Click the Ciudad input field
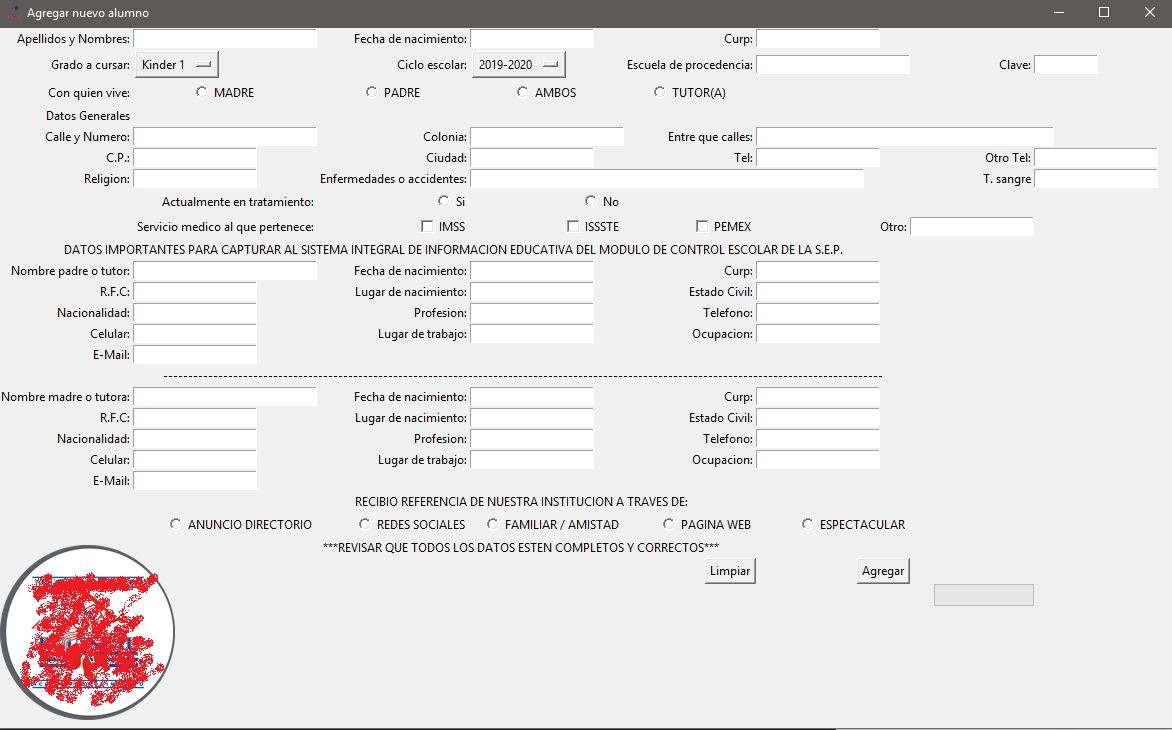Viewport: 1172px width, 730px height. coord(532,158)
